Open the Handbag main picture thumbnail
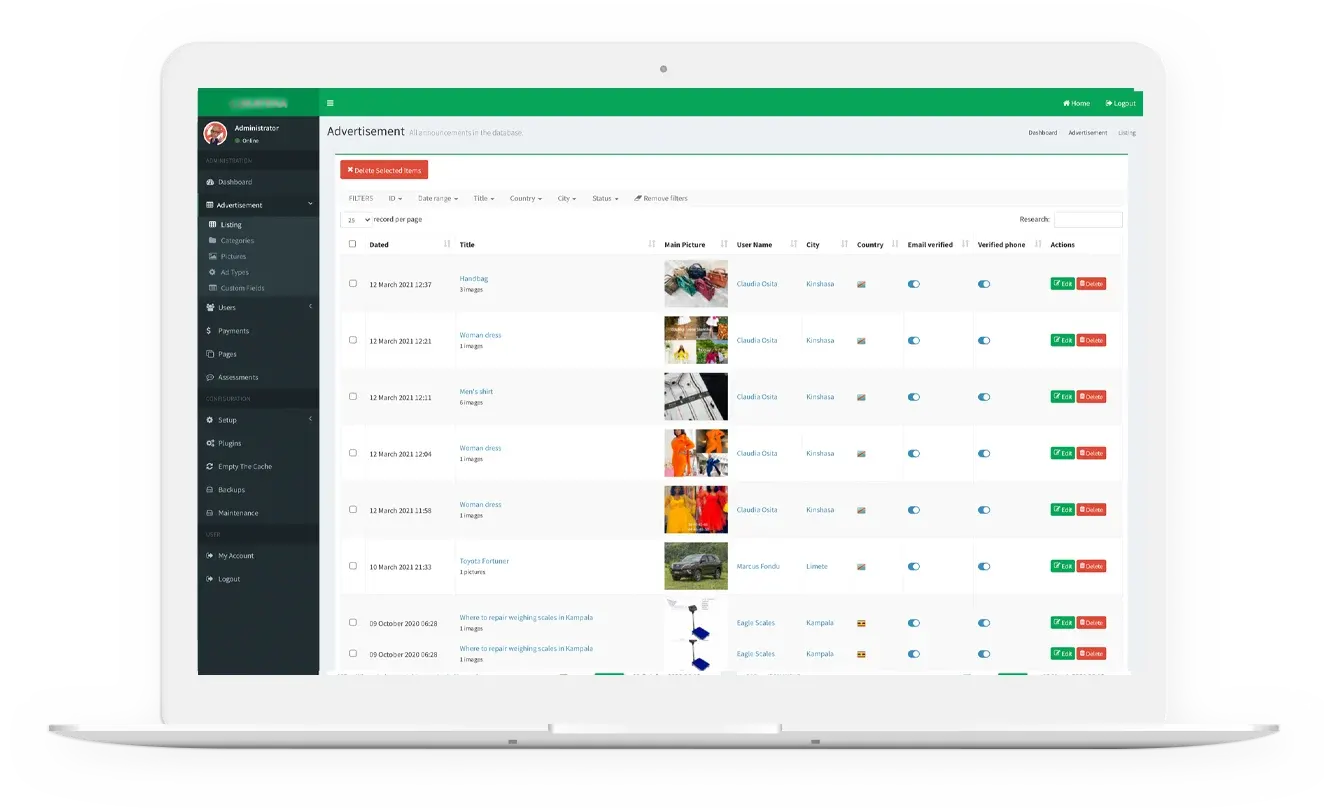The image size is (1324, 808). point(696,284)
